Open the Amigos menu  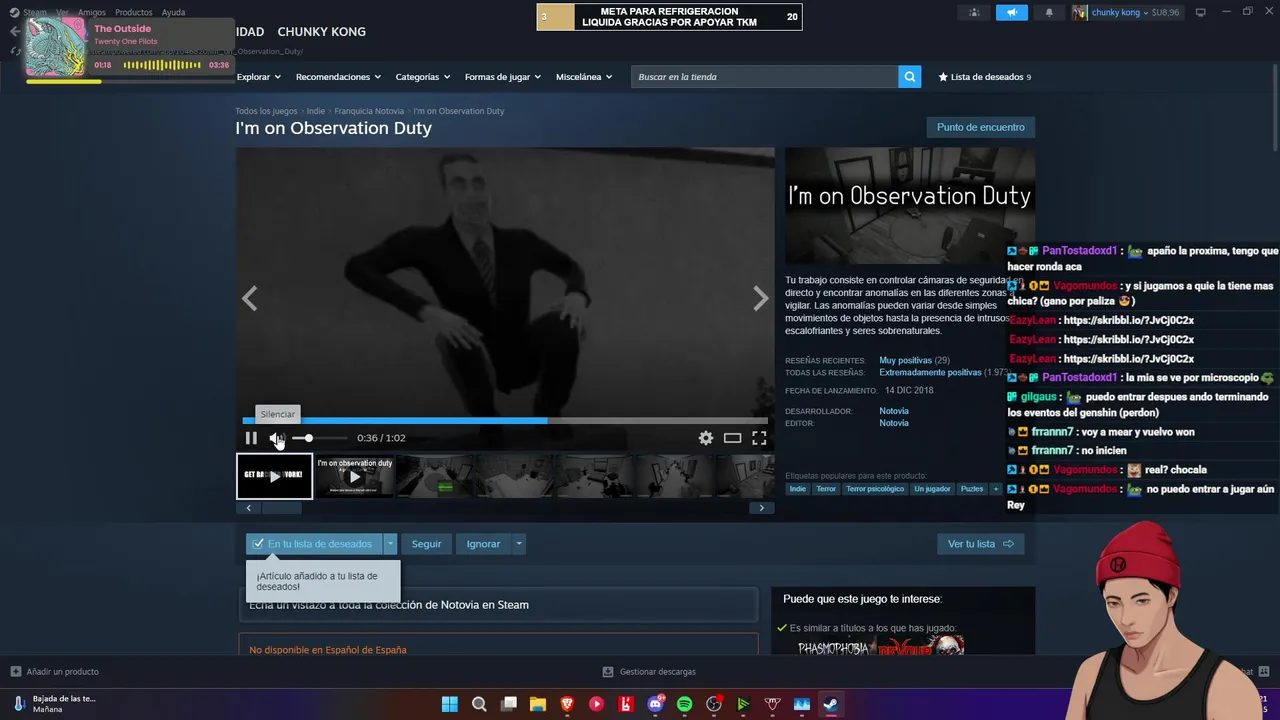click(92, 12)
